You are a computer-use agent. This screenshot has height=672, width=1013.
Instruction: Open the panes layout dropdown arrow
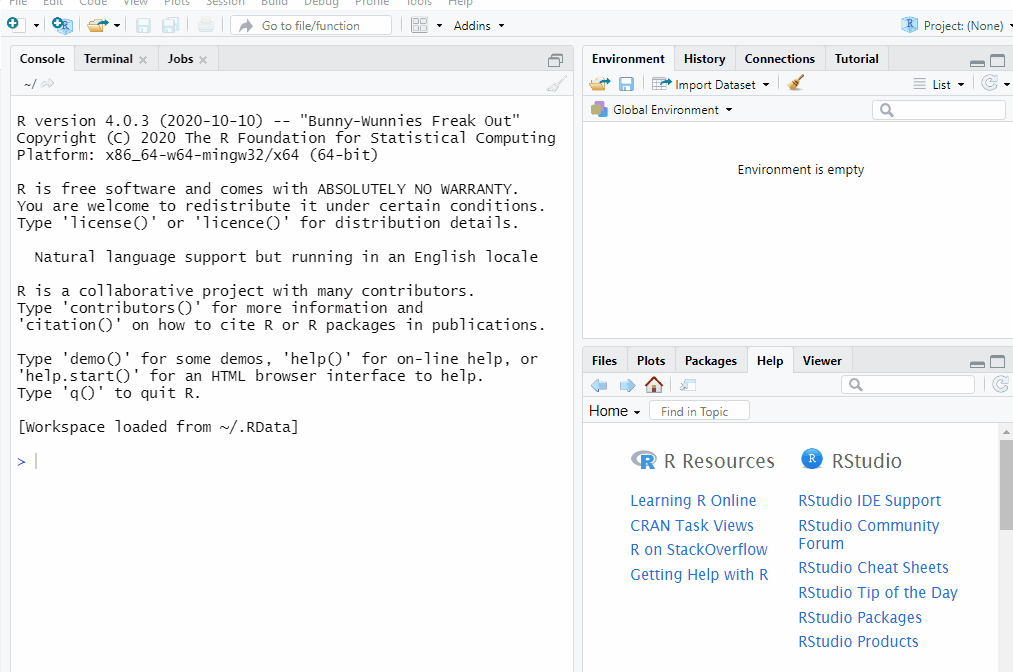439,26
